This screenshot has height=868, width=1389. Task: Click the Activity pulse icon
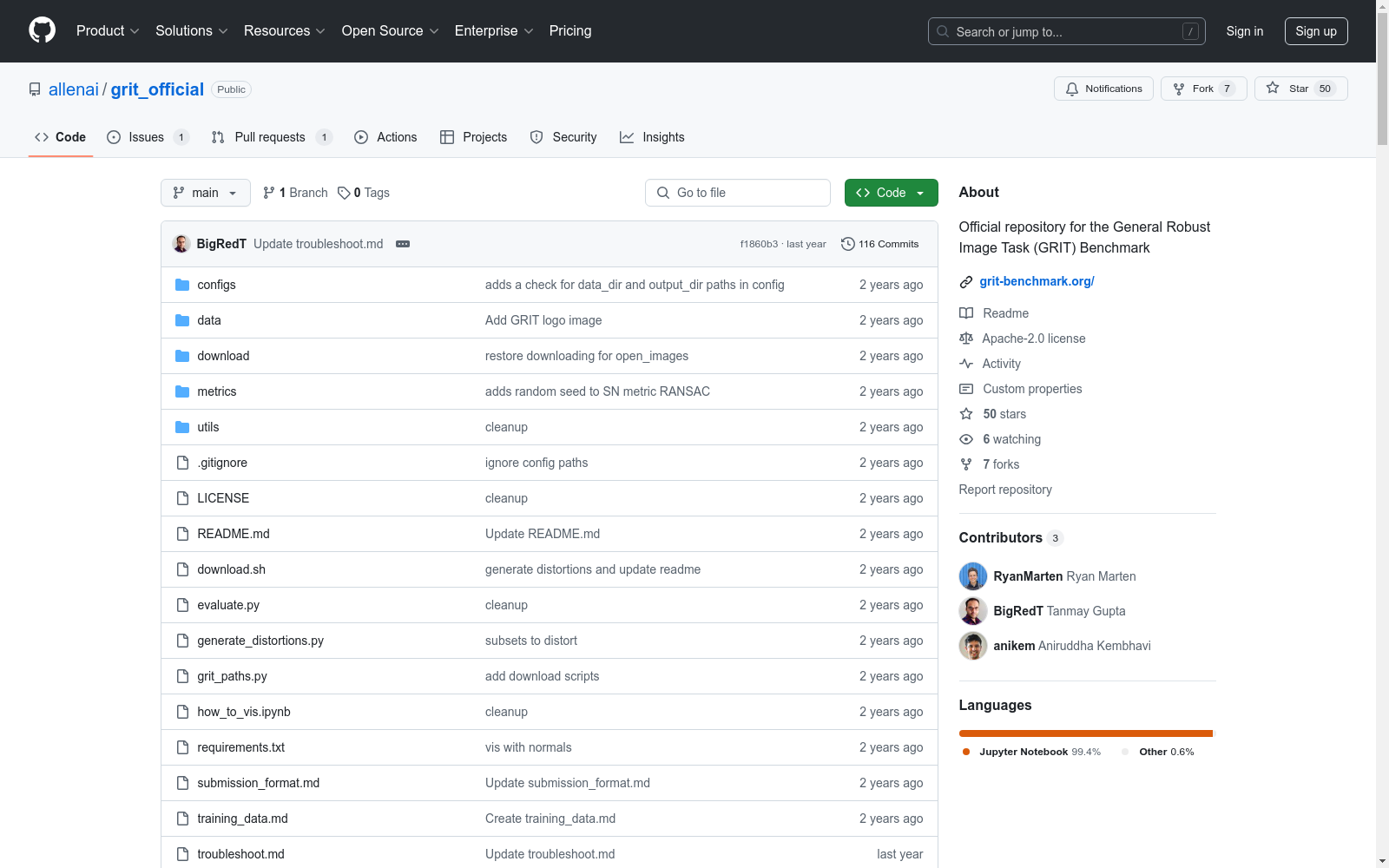click(x=966, y=364)
